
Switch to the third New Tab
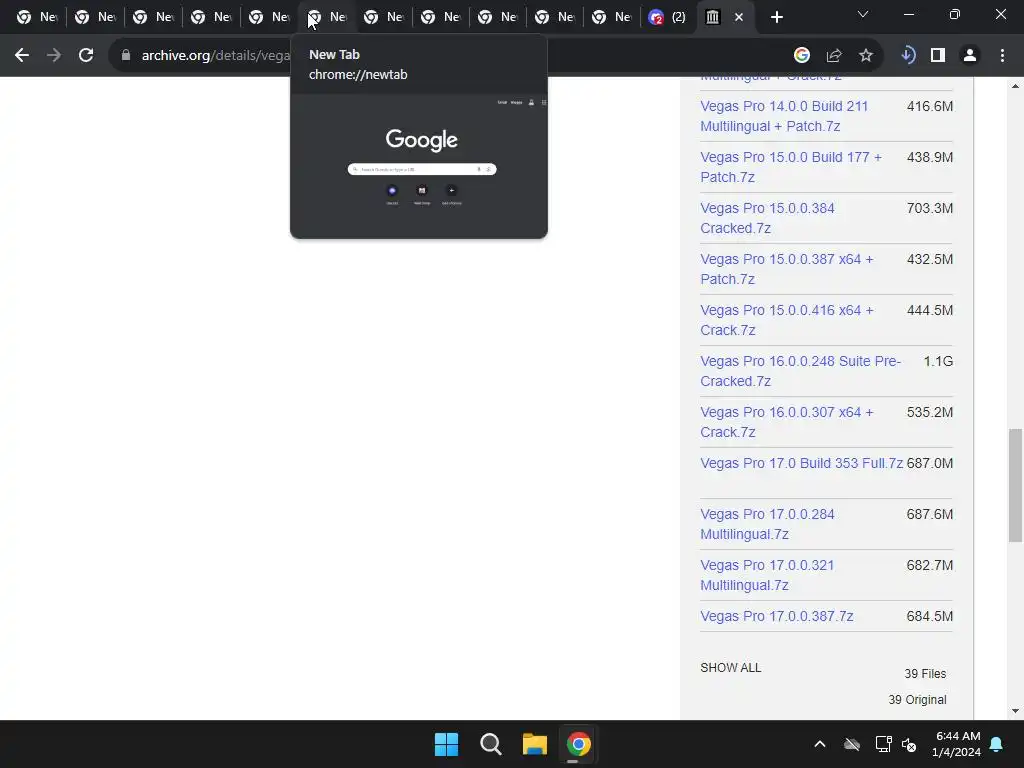(153, 17)
